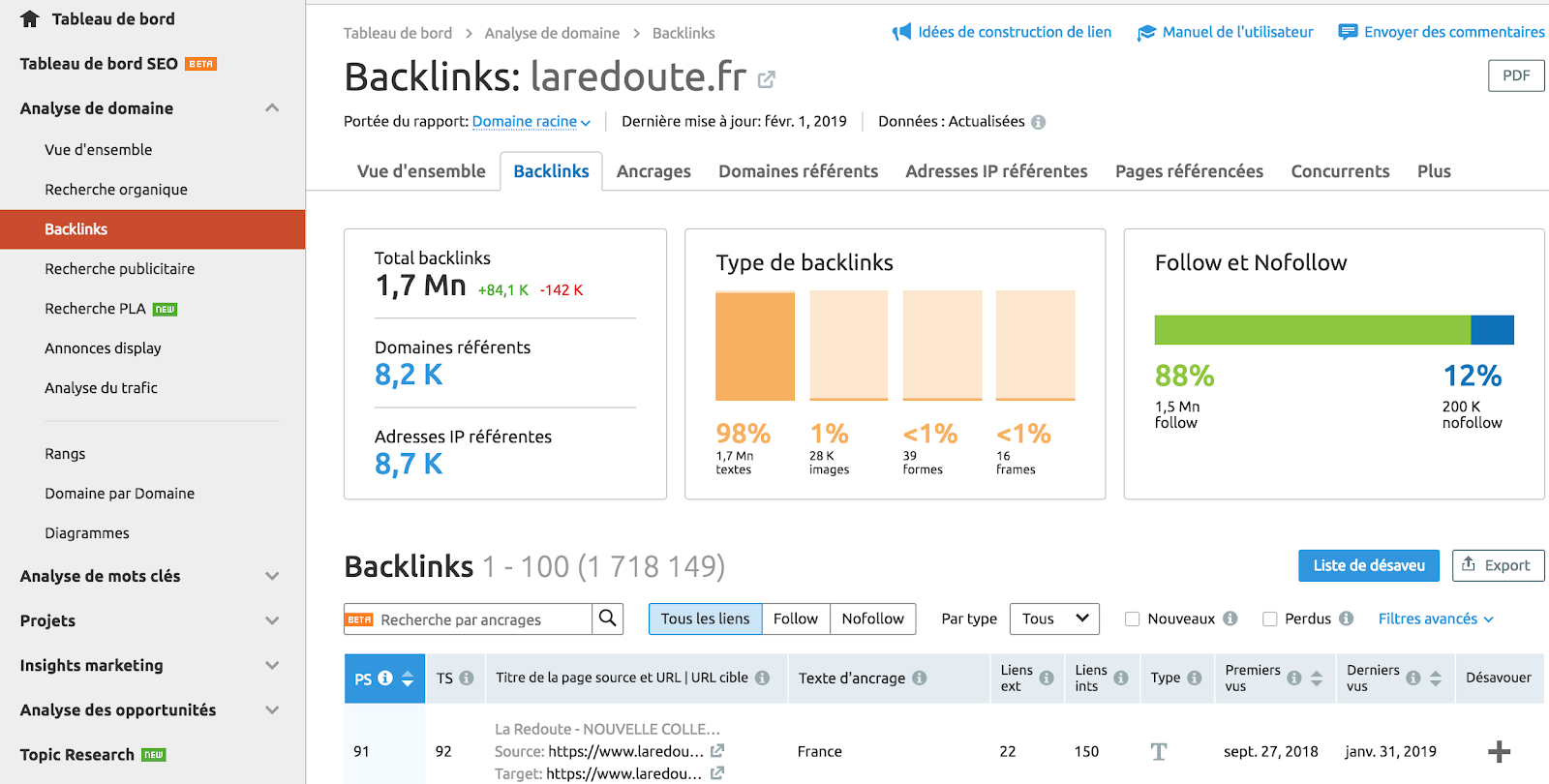Click info icon beside Texte d'ancrage header

coord(919,678)
